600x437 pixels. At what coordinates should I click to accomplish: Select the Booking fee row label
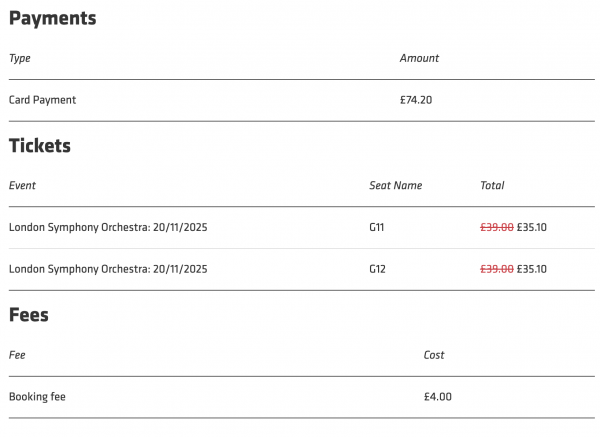(x=37, y=397)
